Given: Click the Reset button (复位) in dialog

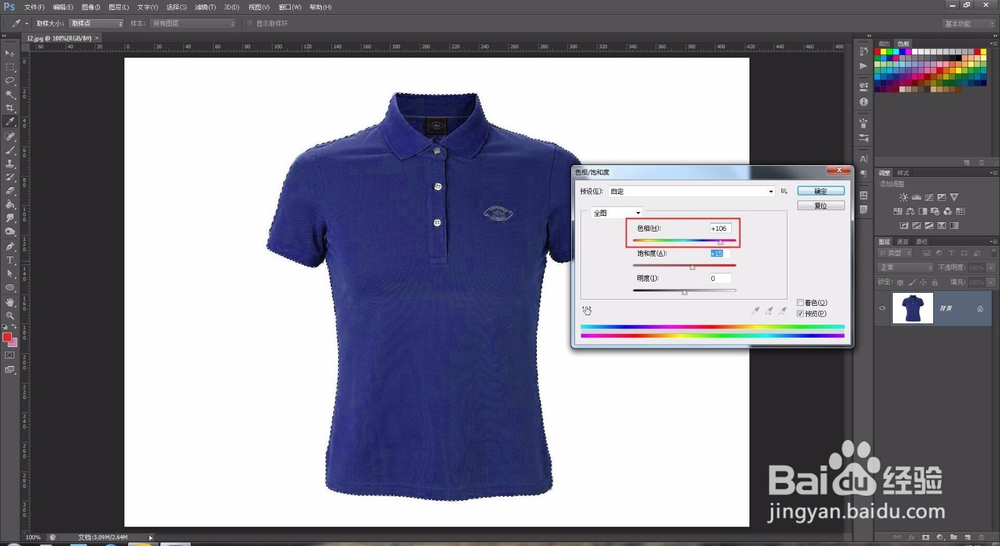Looking at the screenshot, I should (x=821, y=205).
